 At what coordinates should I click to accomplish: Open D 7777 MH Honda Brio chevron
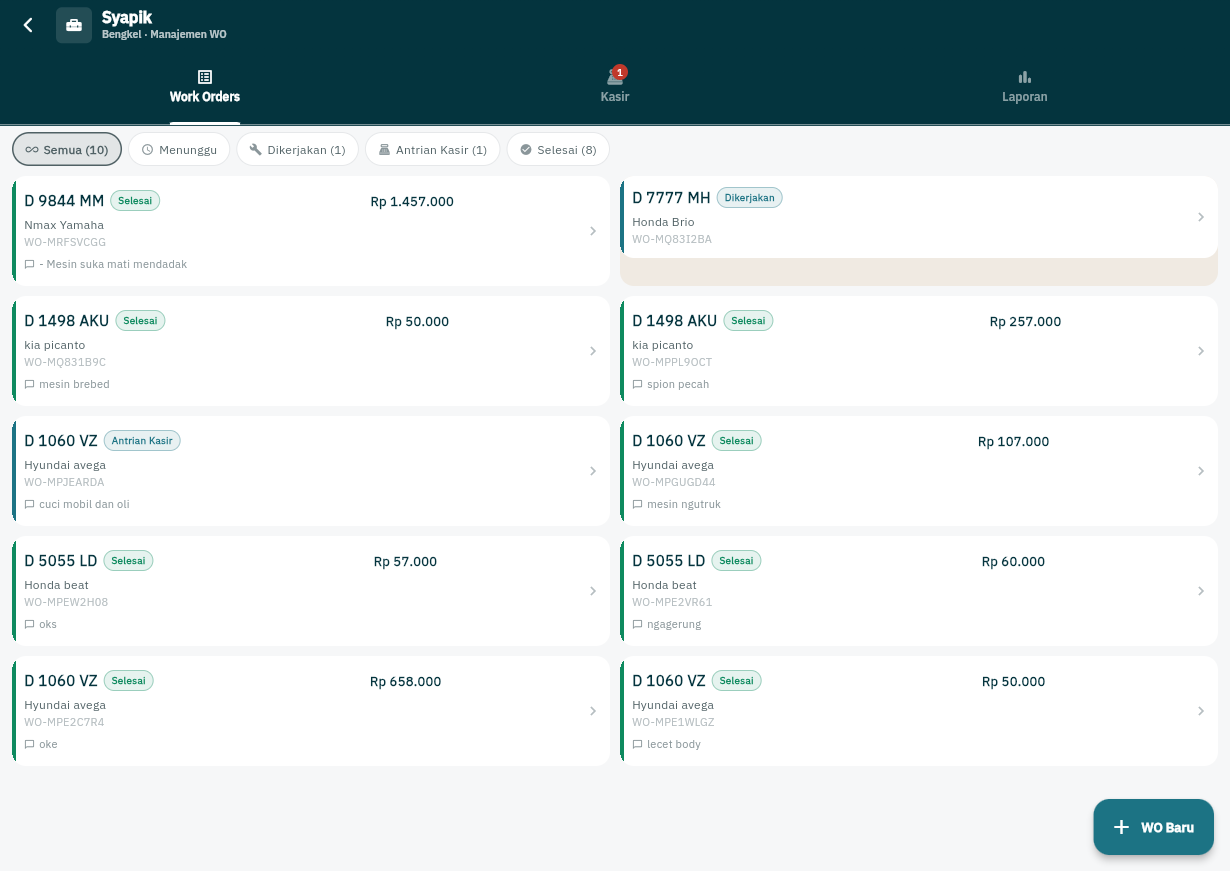pyautogui.click(x=1201, y=217)
